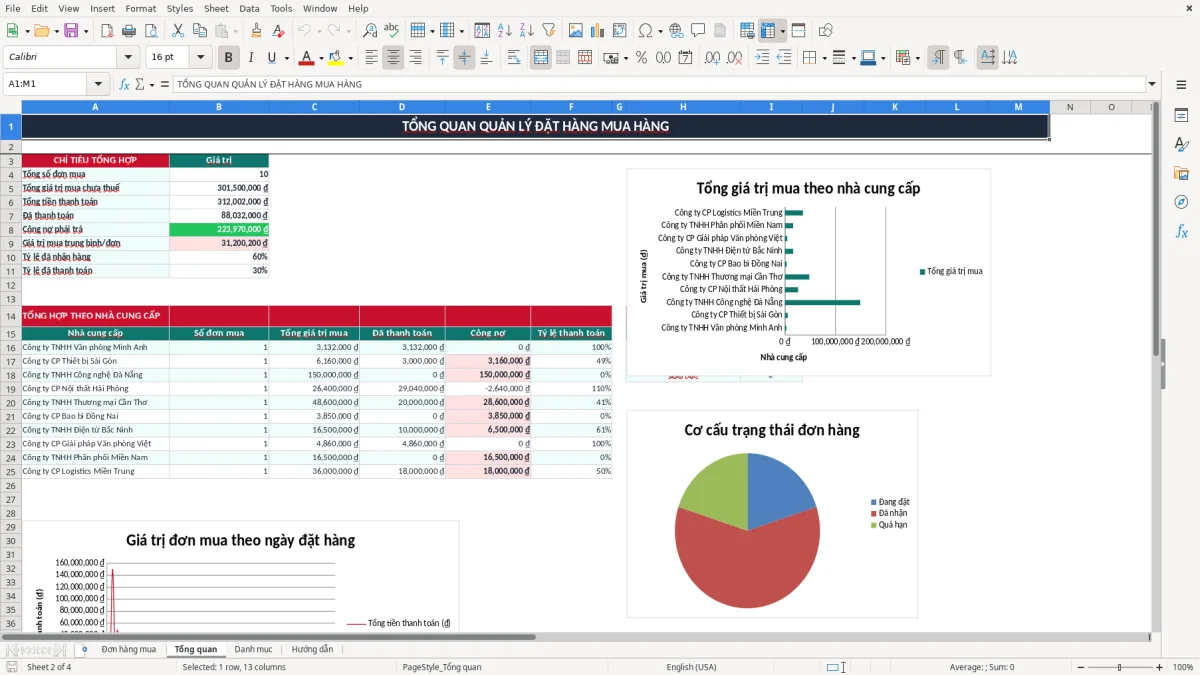Click the 100% zoom level
Screen dimensions: 1200x675
coord(1183,667)
